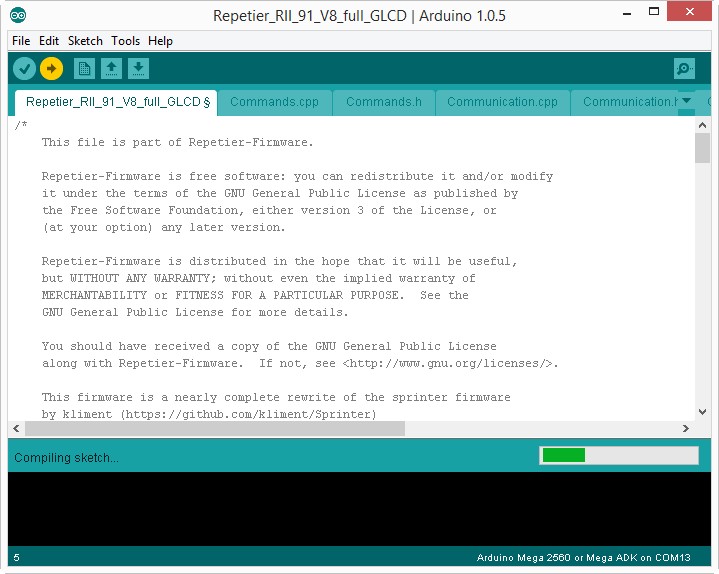Switch to the Commands.h tab
The image size is (719, 574).
point(384,102)
